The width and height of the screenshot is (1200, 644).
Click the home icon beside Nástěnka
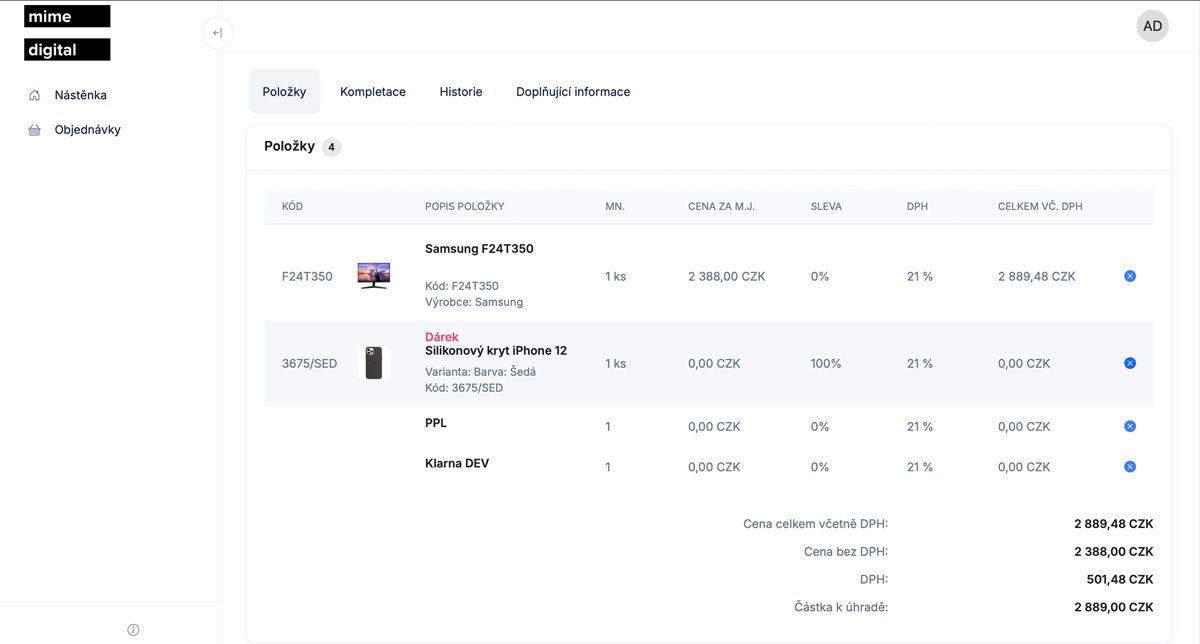point(35,96)
